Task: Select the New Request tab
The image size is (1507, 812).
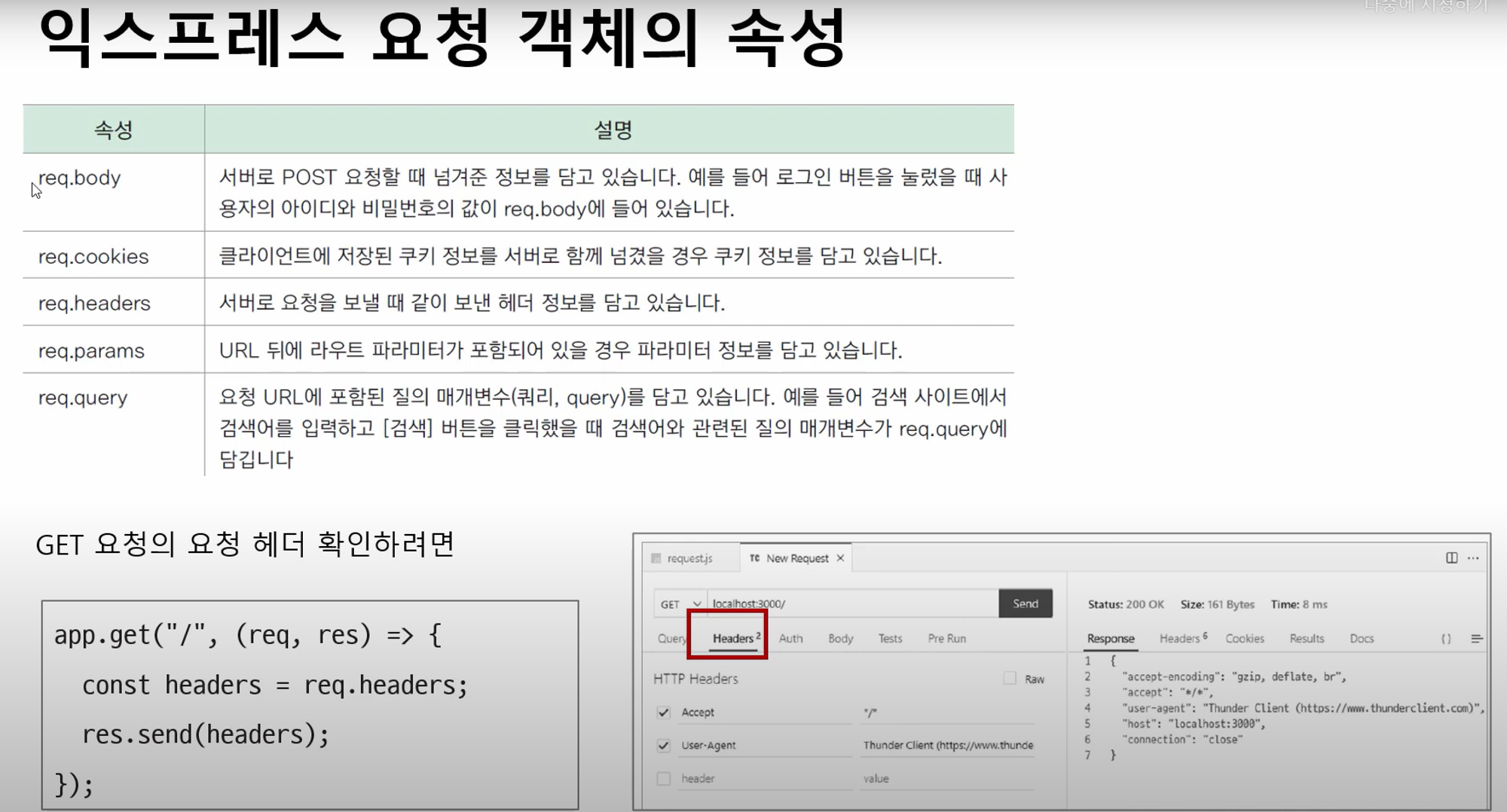Action: coord(797,558)
